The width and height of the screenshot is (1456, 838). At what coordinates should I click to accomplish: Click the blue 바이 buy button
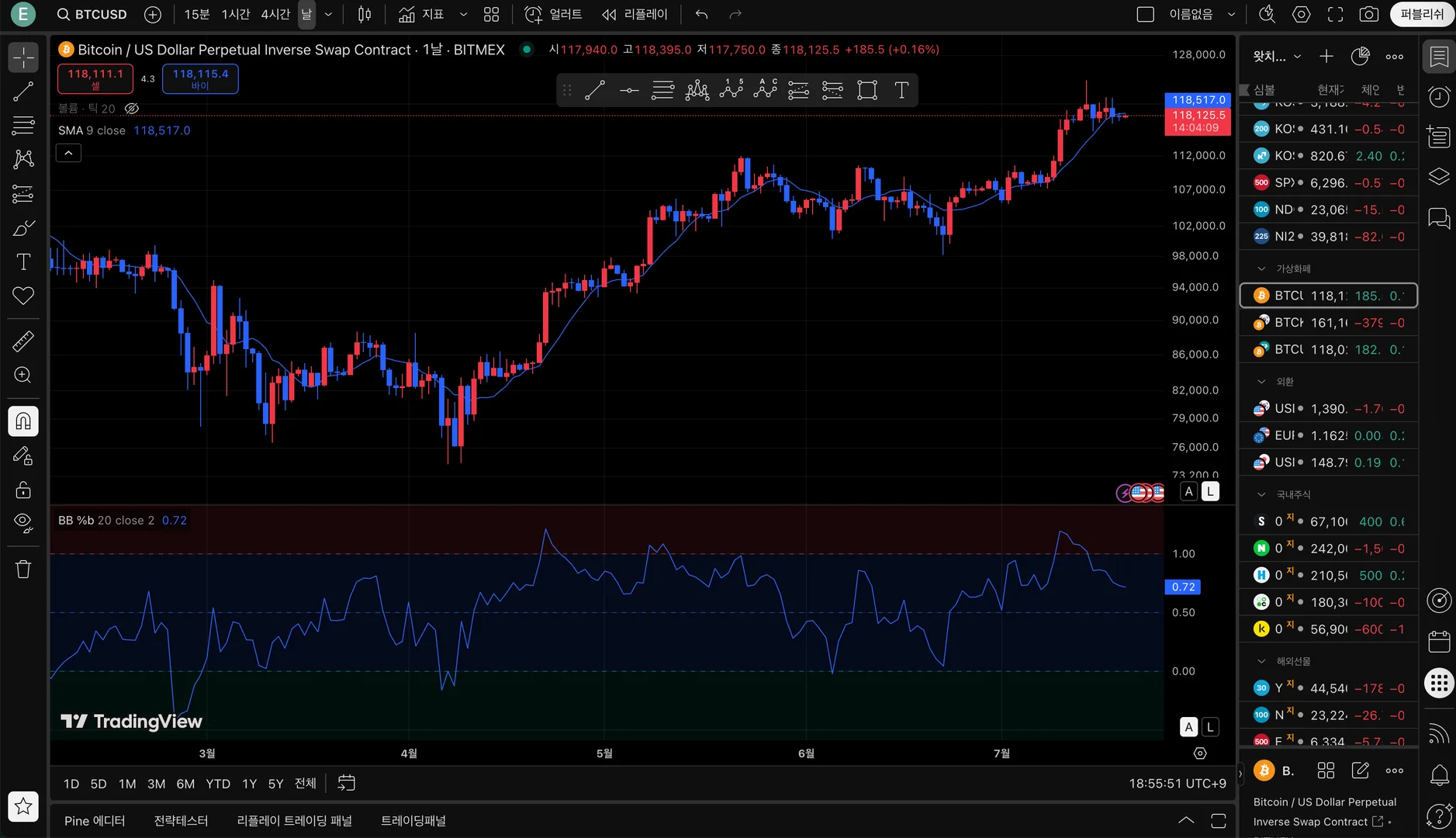pos(200,78)
